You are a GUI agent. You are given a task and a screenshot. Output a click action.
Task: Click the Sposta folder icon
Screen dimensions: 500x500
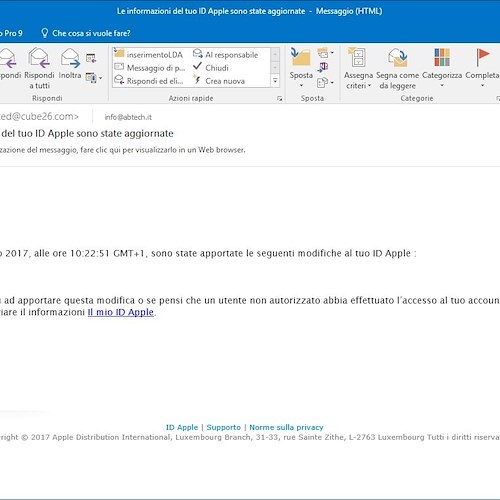pyautogui.click(x=300, y=57)
